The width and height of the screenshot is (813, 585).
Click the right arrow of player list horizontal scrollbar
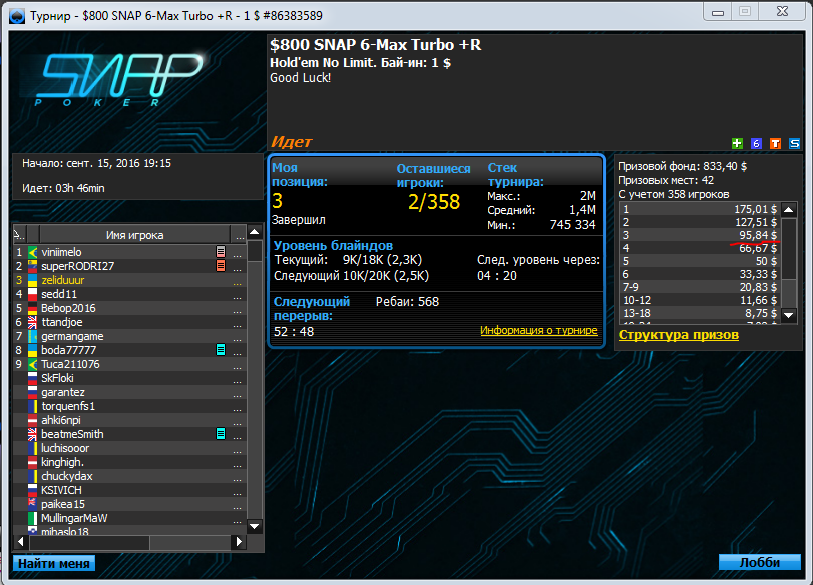[x=239, y=542]
